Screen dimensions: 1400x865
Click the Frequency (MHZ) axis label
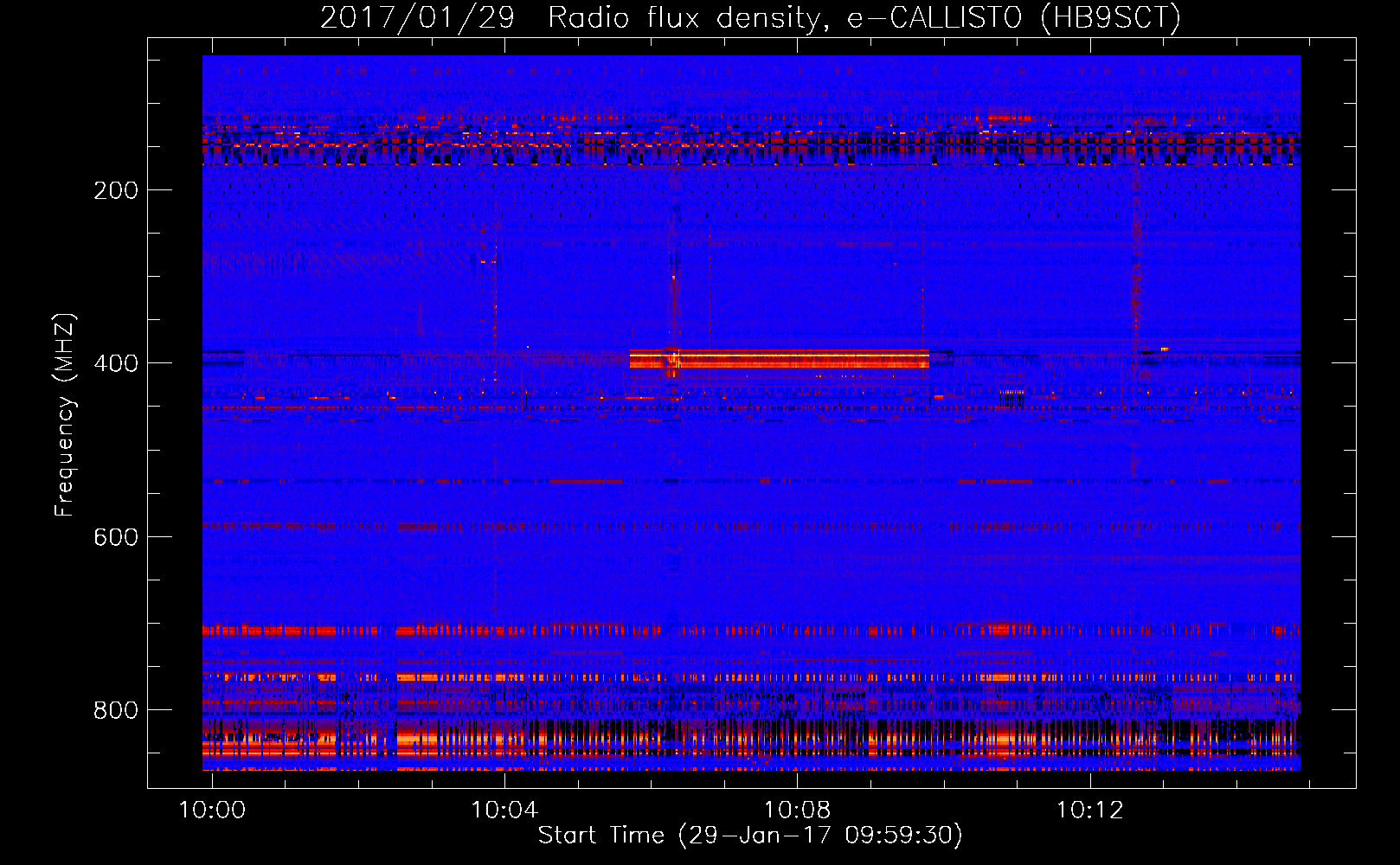[65, 414]
